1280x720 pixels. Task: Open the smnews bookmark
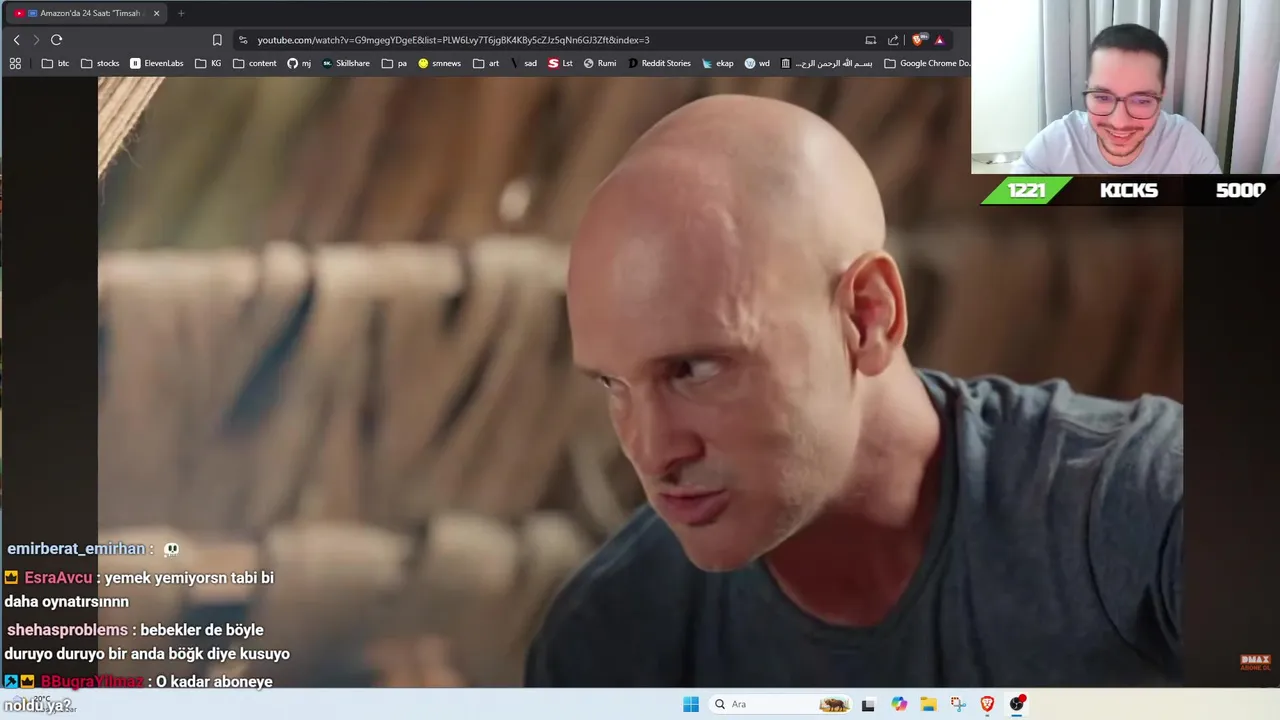click(x=440, y=63)
